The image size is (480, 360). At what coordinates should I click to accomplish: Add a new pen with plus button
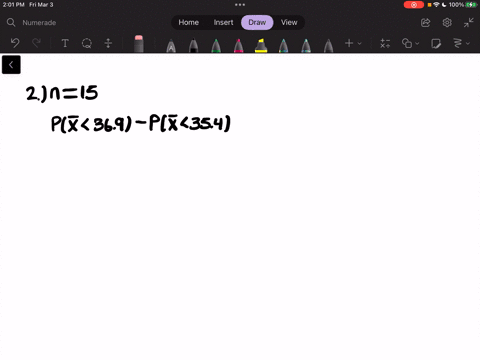[349, 43]
